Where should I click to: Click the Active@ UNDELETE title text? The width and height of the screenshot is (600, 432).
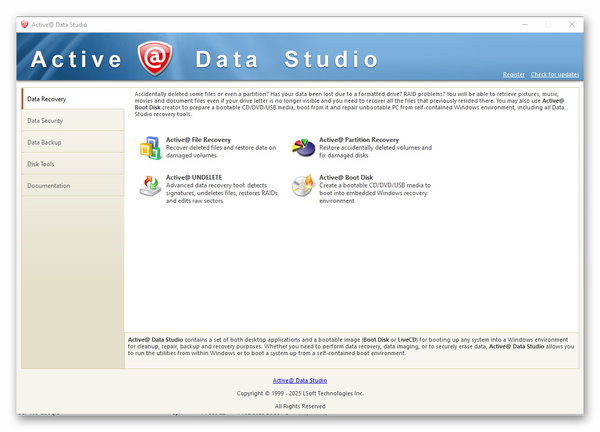(194, 178)
